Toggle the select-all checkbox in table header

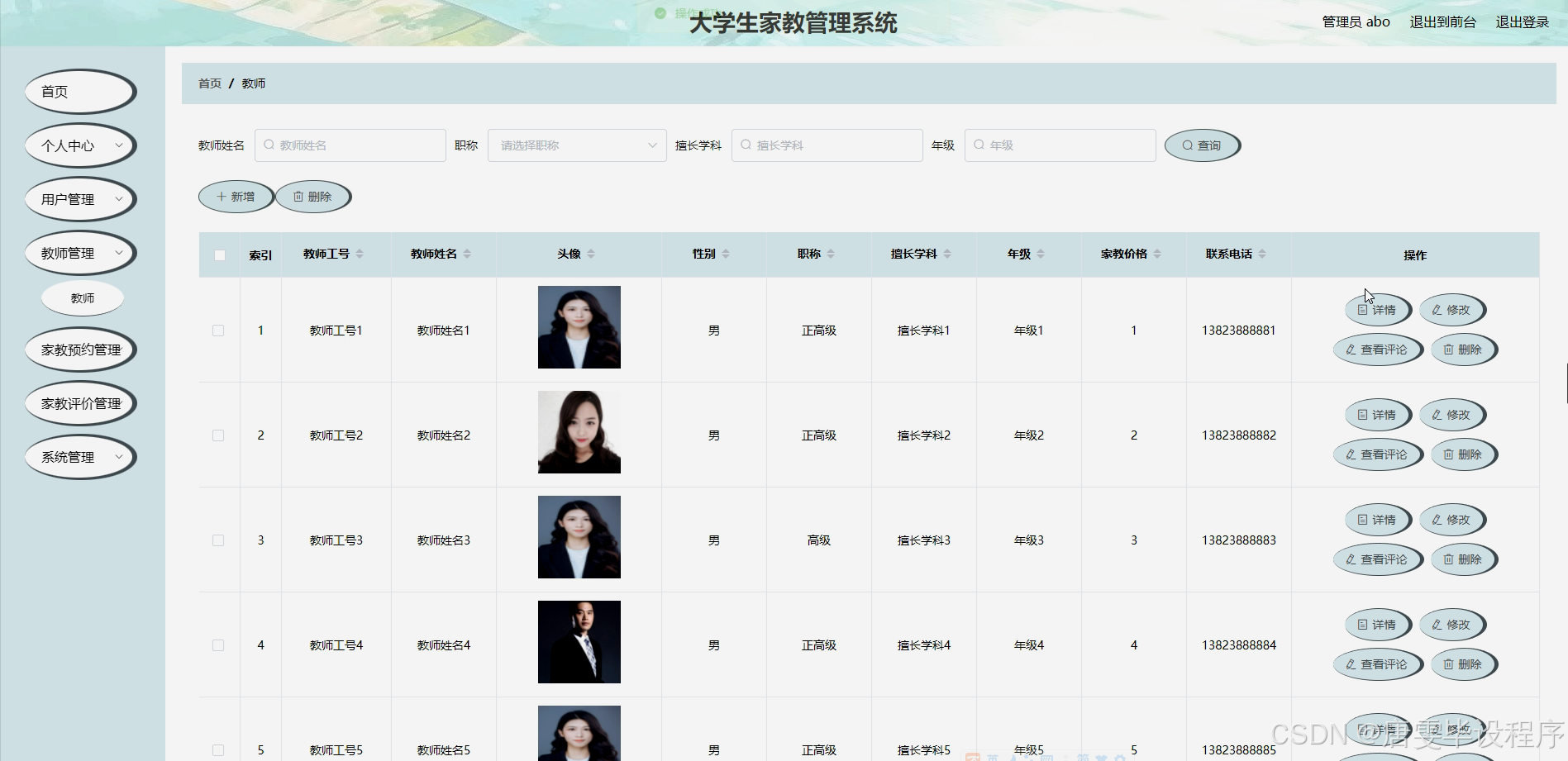pos(220,255)
